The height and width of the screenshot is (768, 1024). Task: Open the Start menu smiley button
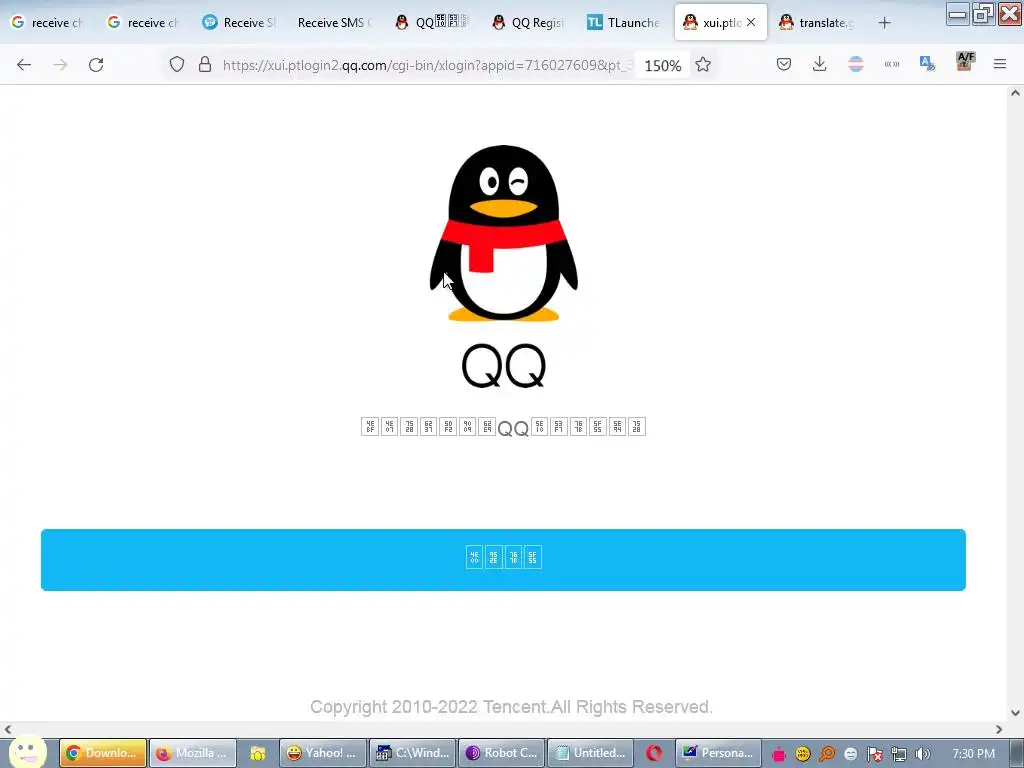(27, 753)
